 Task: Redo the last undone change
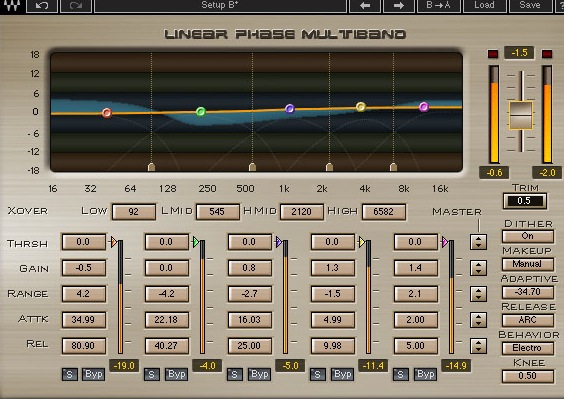(x=76, y=6)
